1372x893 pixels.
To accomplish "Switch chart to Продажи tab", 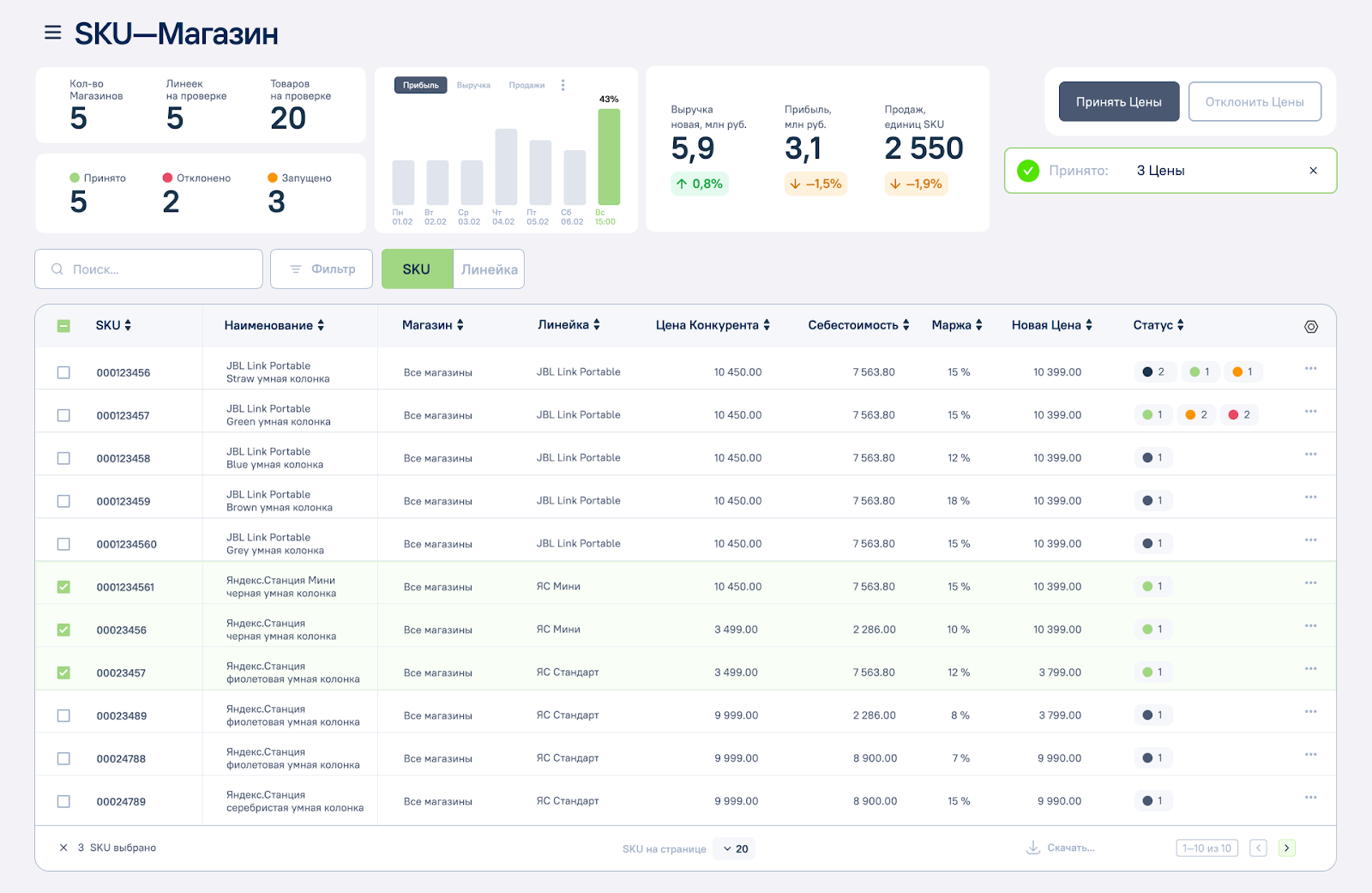I will (x=527, y=85).
